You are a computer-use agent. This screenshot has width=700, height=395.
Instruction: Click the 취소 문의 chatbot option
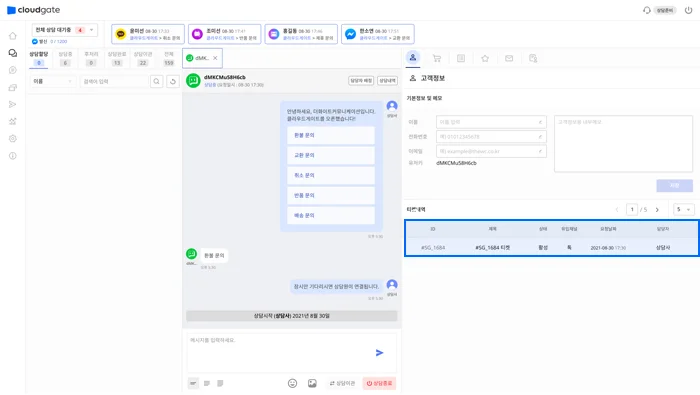tap(331, 175)
